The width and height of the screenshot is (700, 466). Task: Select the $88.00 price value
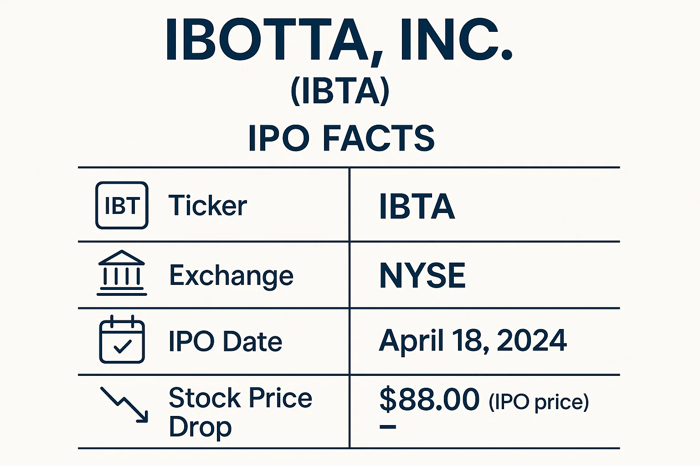[x=430, y=400]
